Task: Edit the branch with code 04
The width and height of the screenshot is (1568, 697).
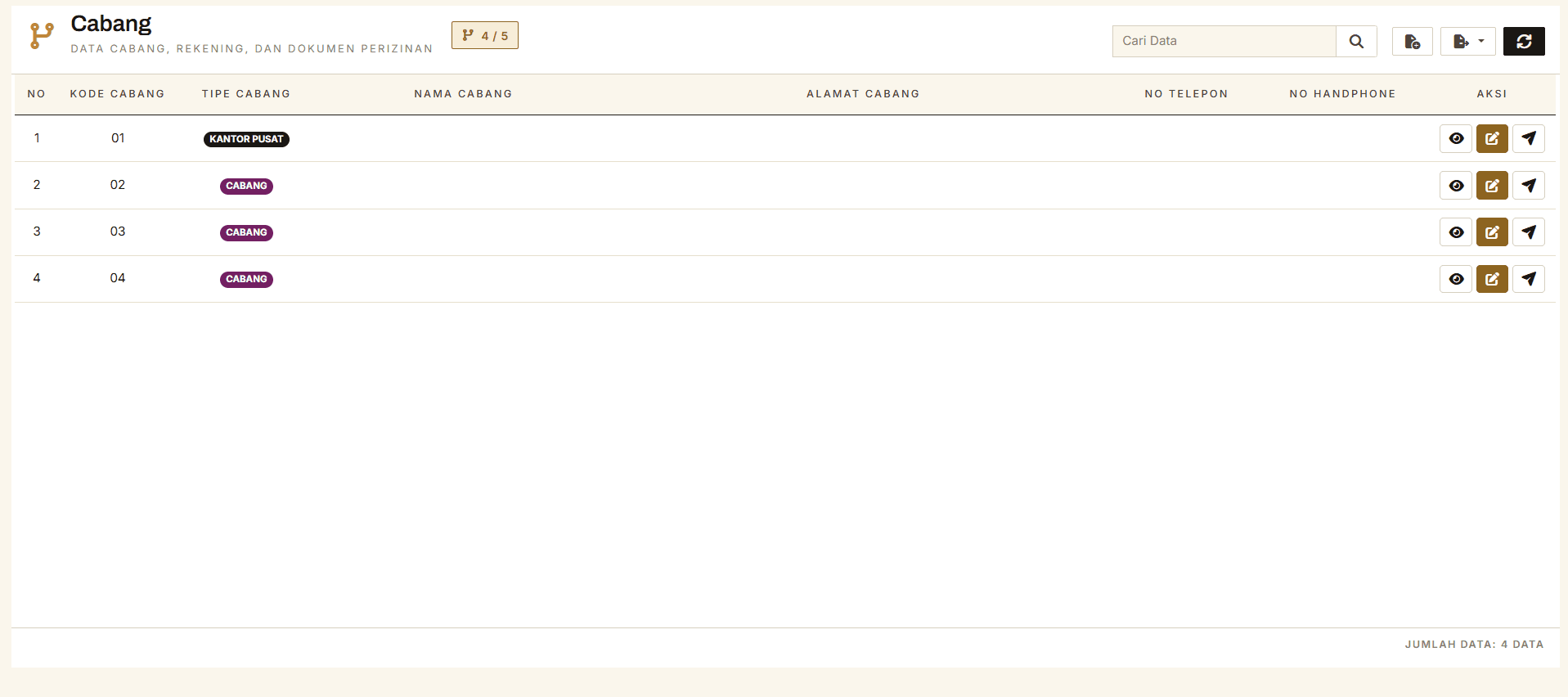Action: (1492, 279)
